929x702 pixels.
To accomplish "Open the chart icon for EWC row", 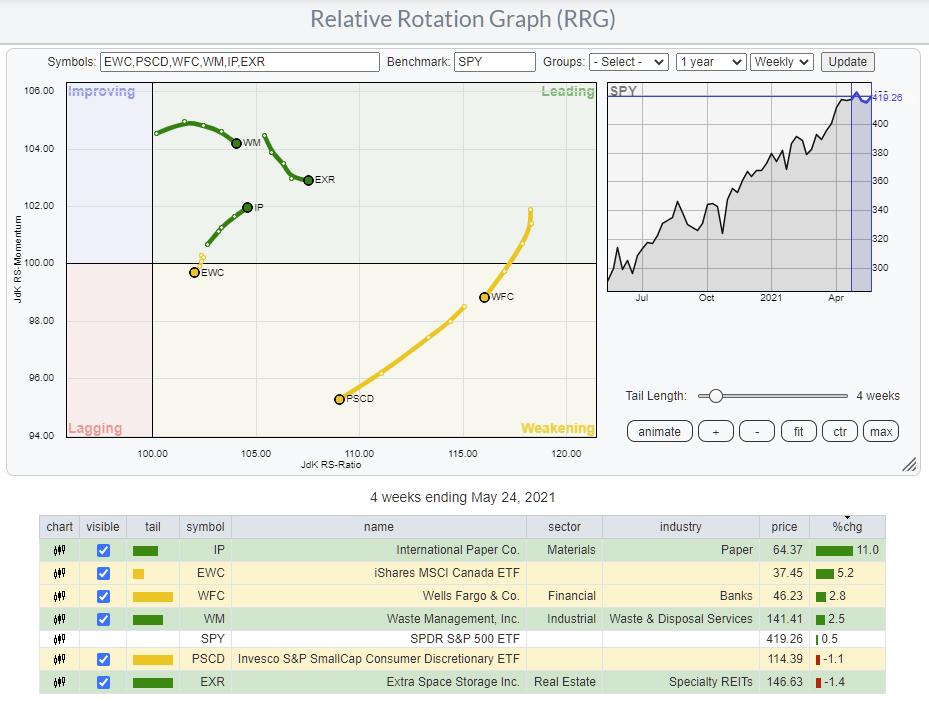I will click(x=60, y=573).
